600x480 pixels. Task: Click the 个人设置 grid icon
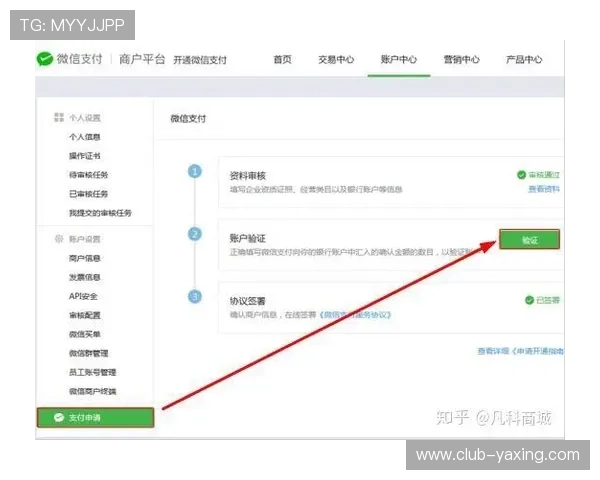pyautogui.click(x=59, y=117)
